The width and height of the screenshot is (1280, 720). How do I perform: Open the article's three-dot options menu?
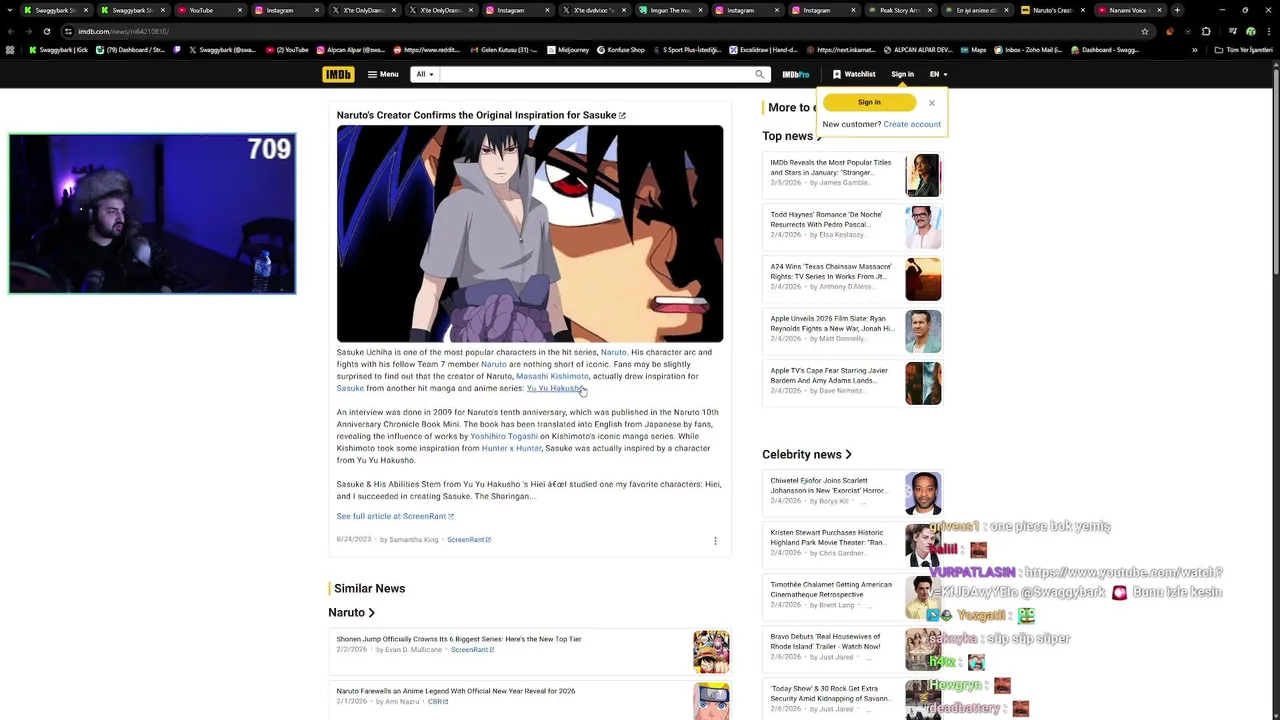(715, 541)
